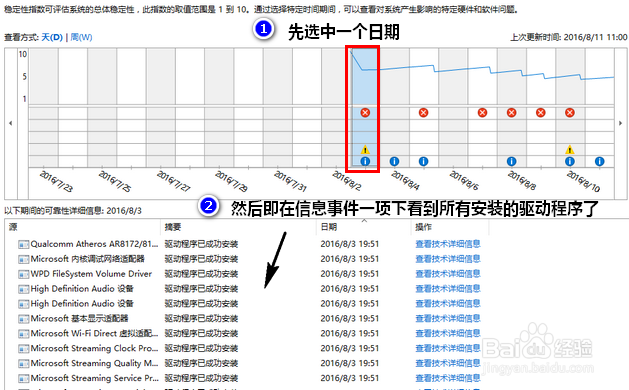629x390 pixels.
Task: Click 驱动程序已成功安装 in Microsoft Wi-Fi Direct row
Action: [x=201, y=333]
